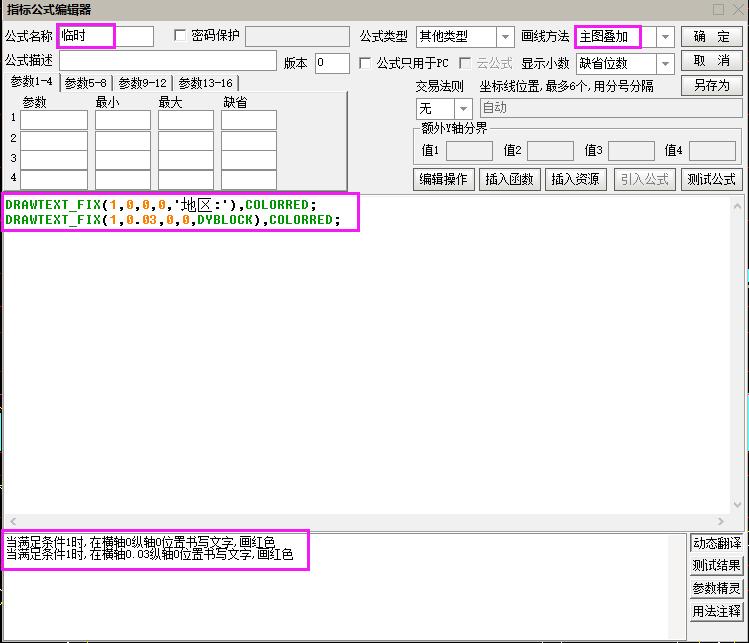This screenshot has height=643, width=749.
Task: Click the 测试公式 button
Action: click(711, 180)
